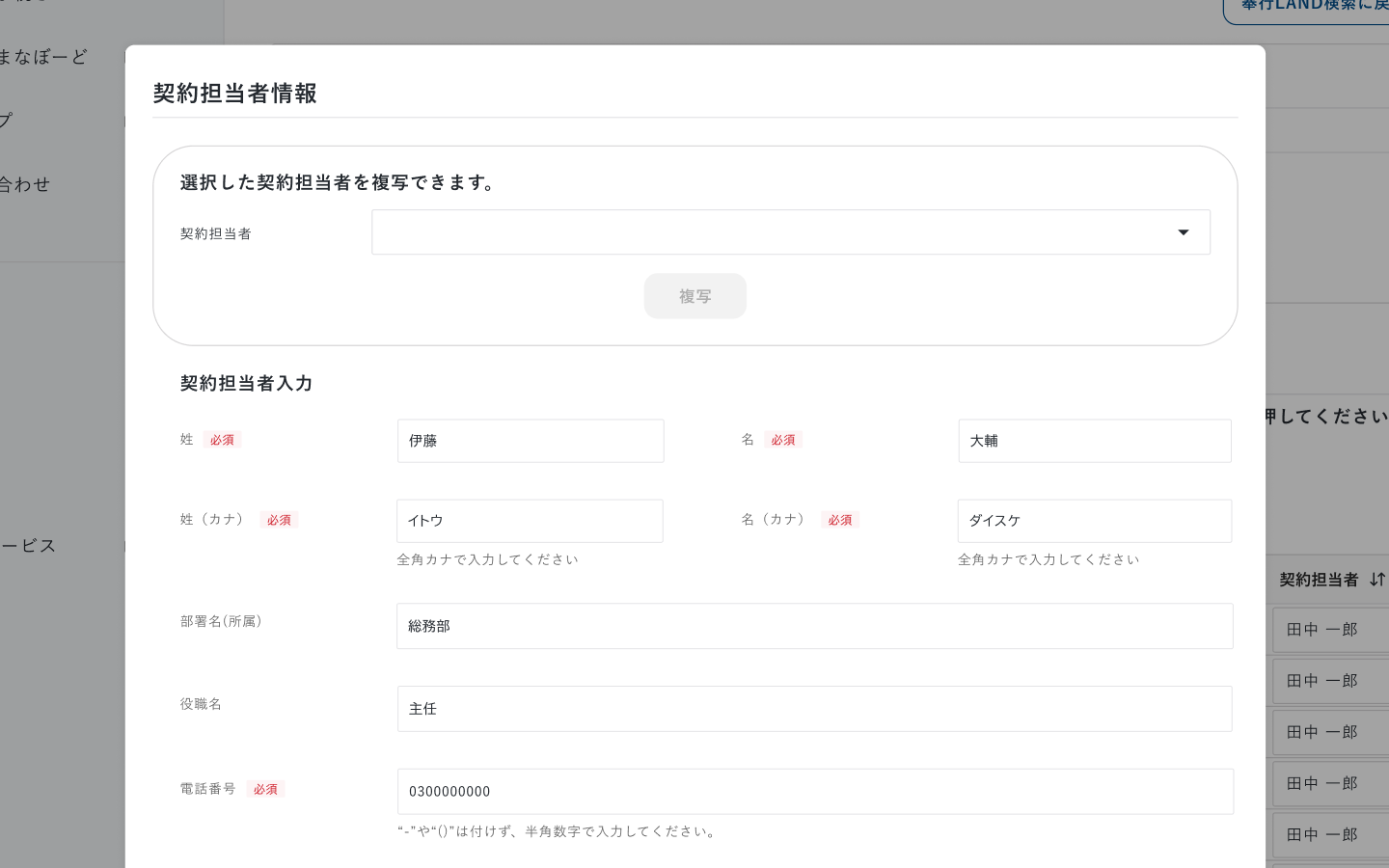The height and width of the screenshot is (868, 1389).
Task: Click the 名 field containing 大輔
Action: coord(1094,441)
